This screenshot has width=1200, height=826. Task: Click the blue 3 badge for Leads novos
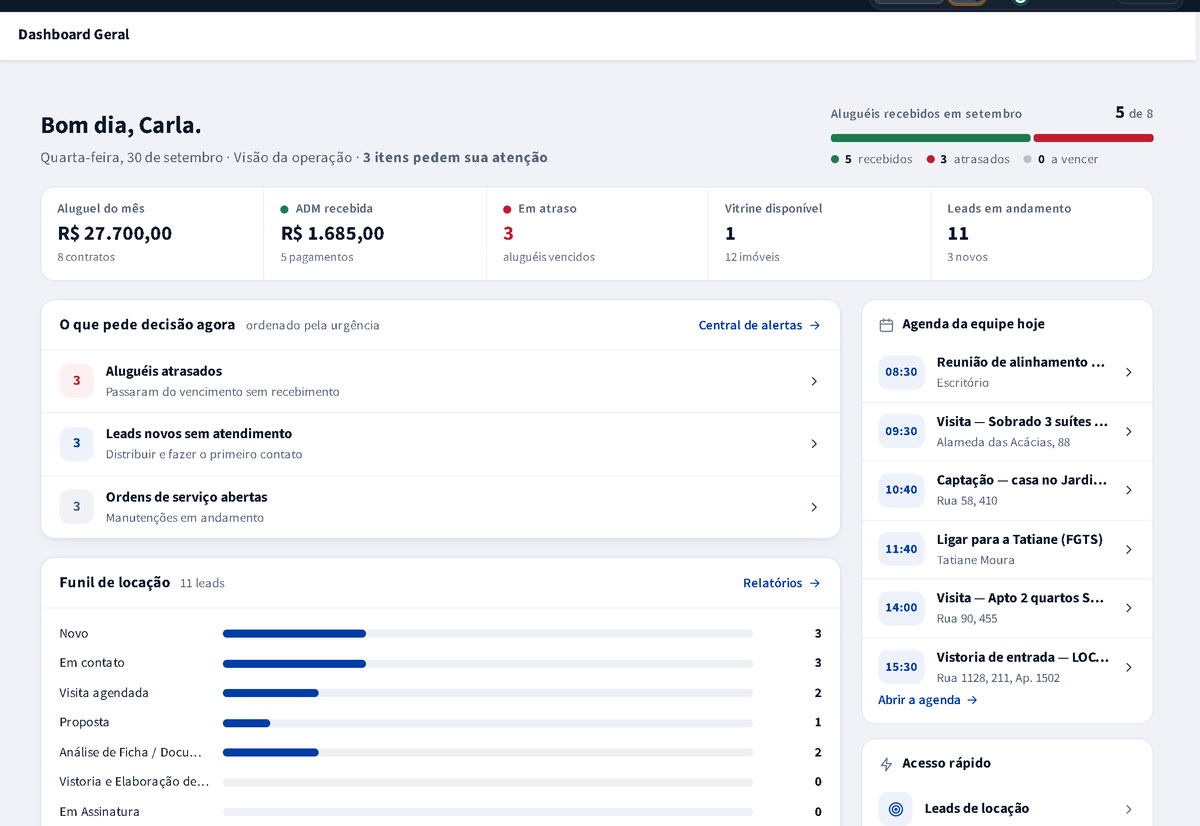tap(77, 444)
